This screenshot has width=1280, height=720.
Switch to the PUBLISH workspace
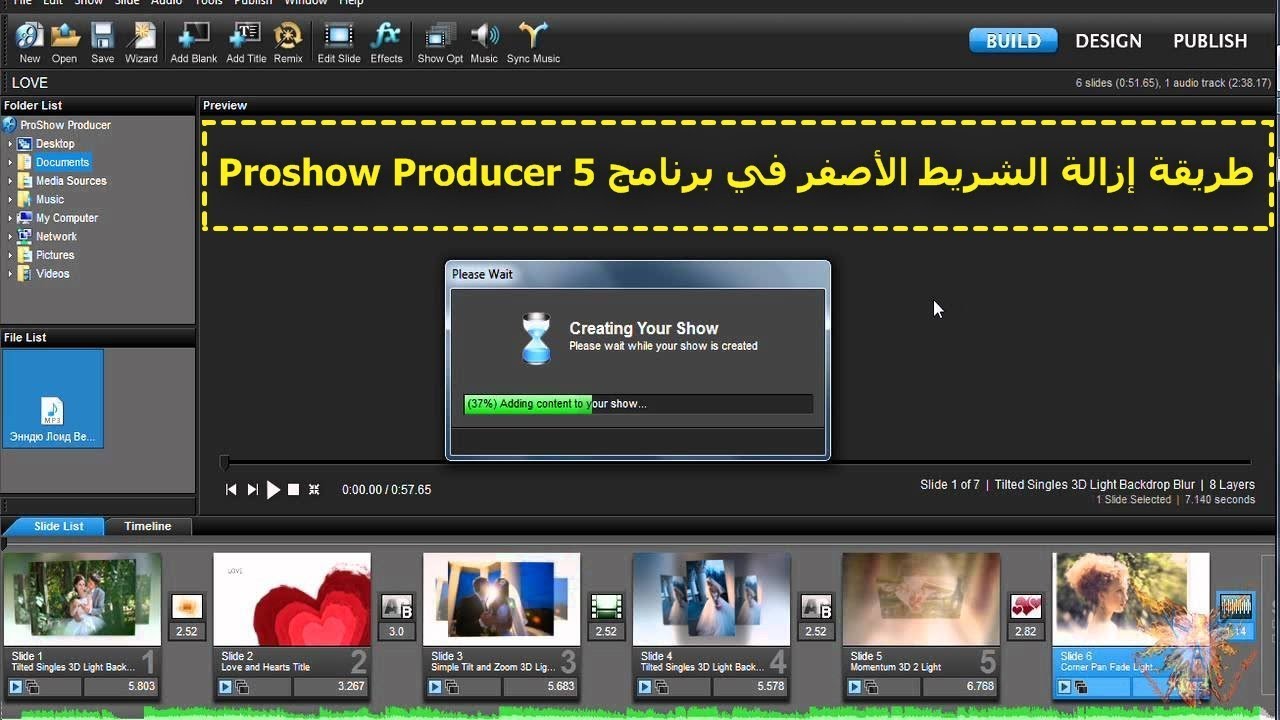point(1210,41)
